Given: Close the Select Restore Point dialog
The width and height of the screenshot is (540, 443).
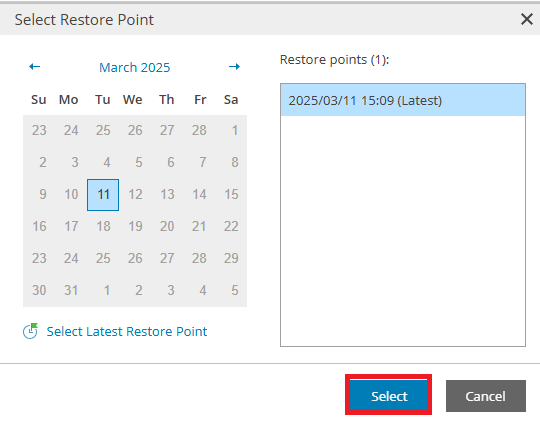Looking at the screenshot, I should click(x=527, y=19).
